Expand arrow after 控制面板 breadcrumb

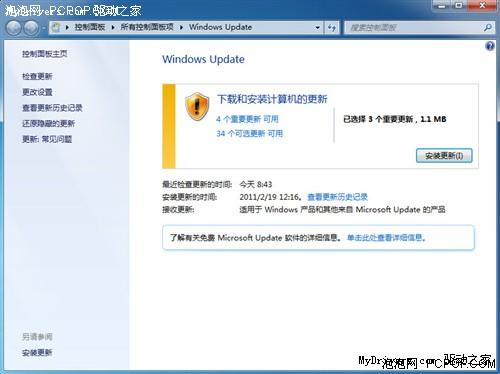pos(113,27)
